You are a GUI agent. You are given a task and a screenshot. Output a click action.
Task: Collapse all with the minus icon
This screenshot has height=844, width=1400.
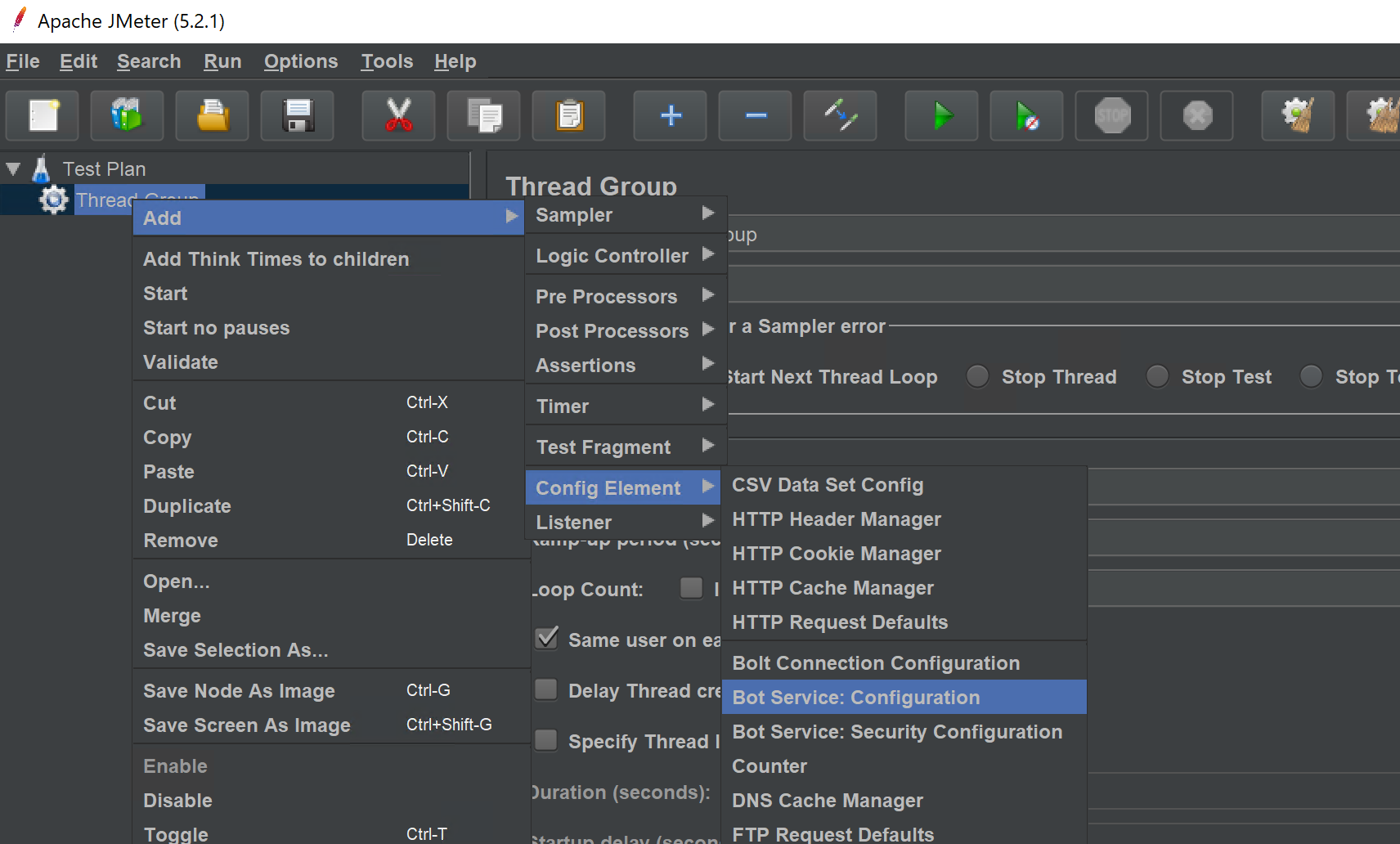tap(756, 116)
